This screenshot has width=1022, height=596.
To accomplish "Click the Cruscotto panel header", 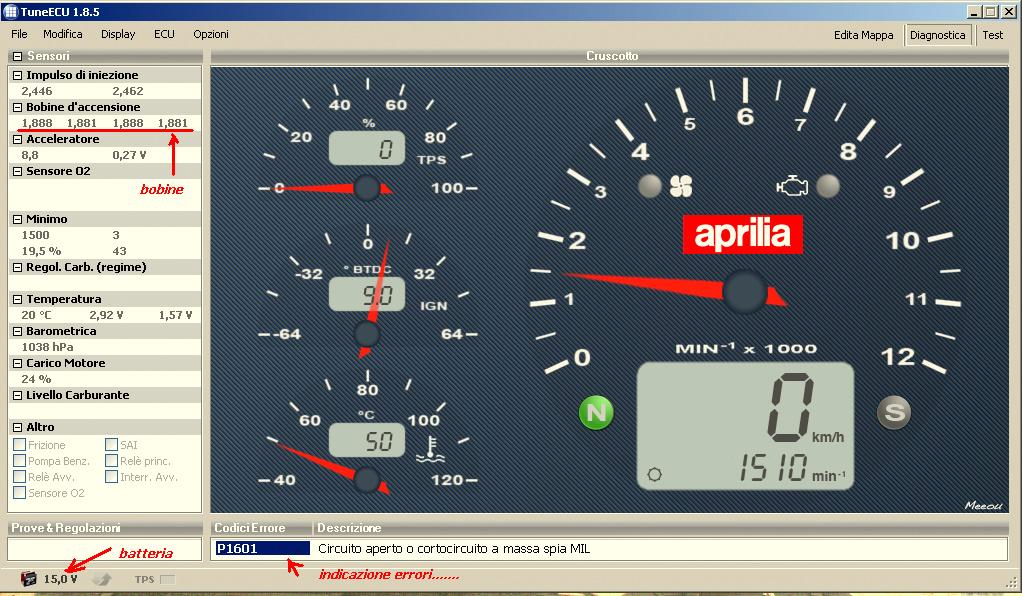I will pos(610,56).
